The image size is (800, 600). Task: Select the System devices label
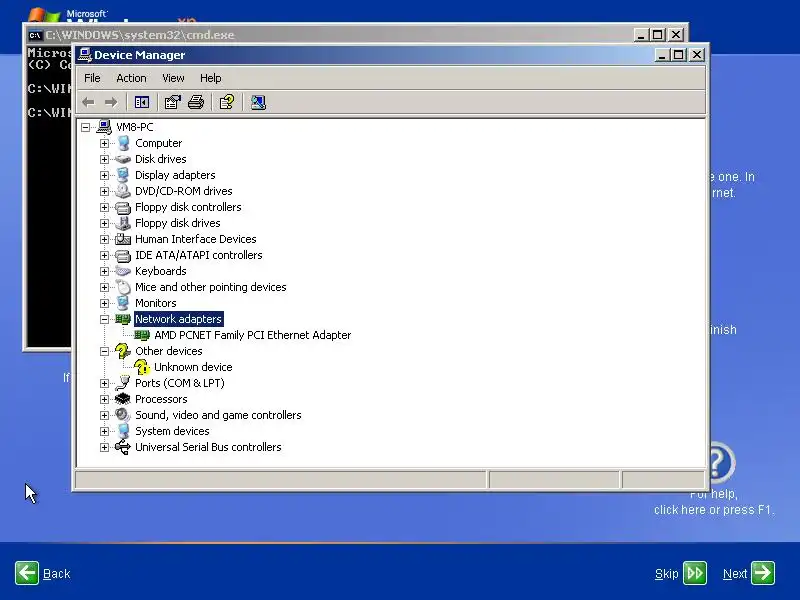pos(172,431)
